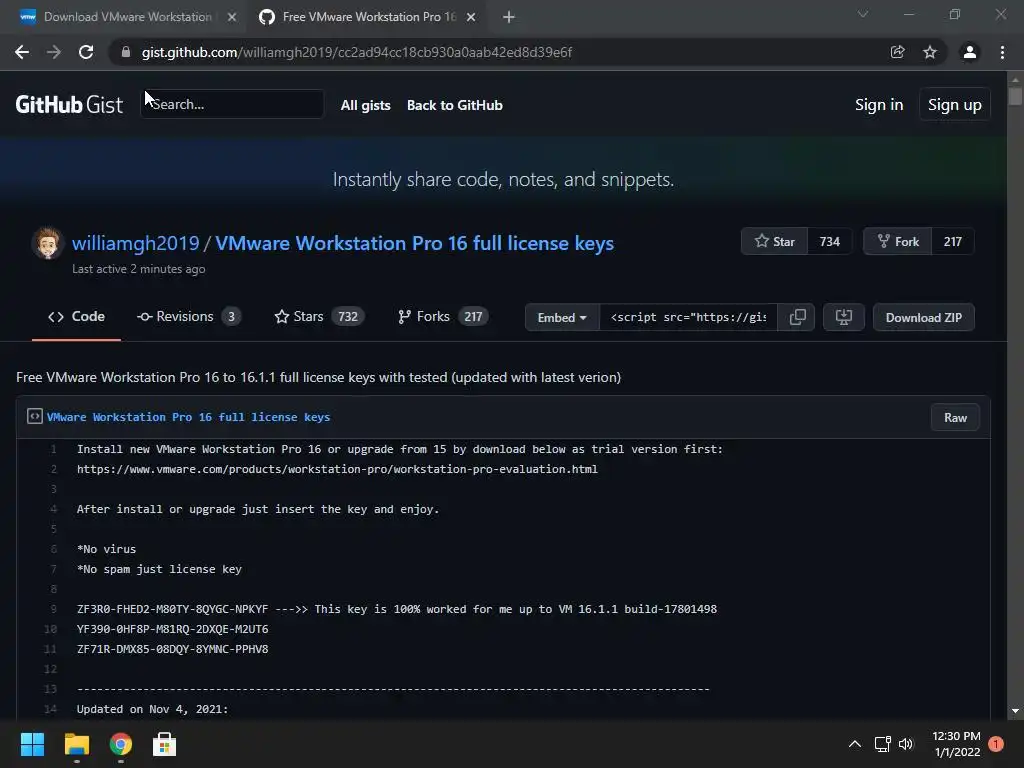Copy embed script to clipboard

pyautogui.click(x=797, y=317)
